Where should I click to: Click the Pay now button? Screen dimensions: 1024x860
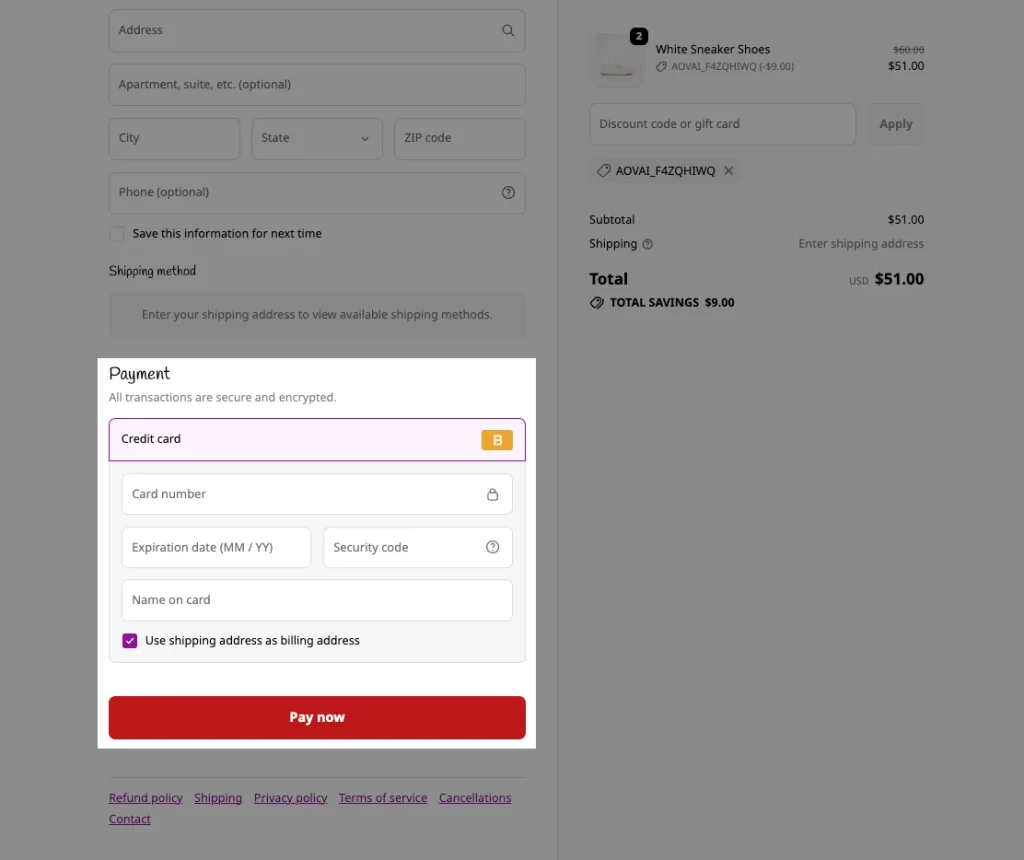point(317,717)
